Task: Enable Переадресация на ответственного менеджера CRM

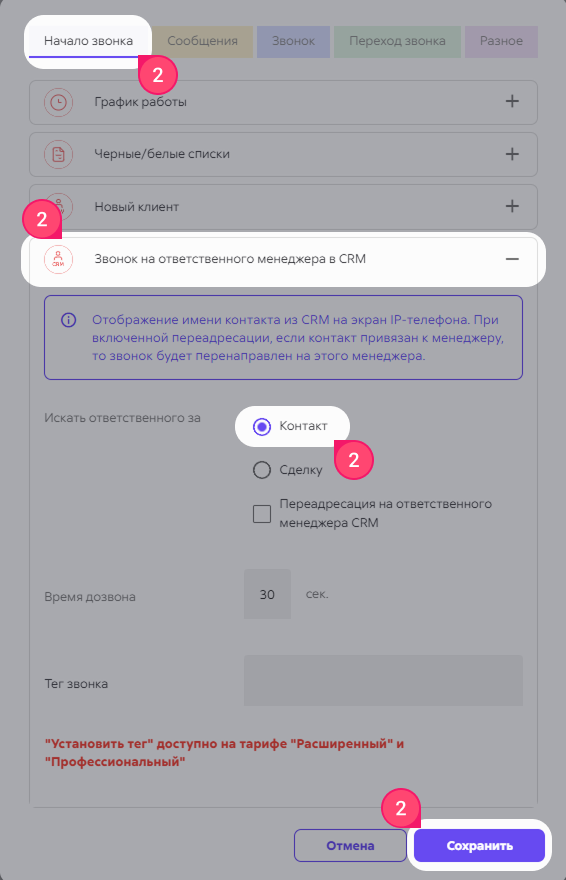Action: [262, 513]
